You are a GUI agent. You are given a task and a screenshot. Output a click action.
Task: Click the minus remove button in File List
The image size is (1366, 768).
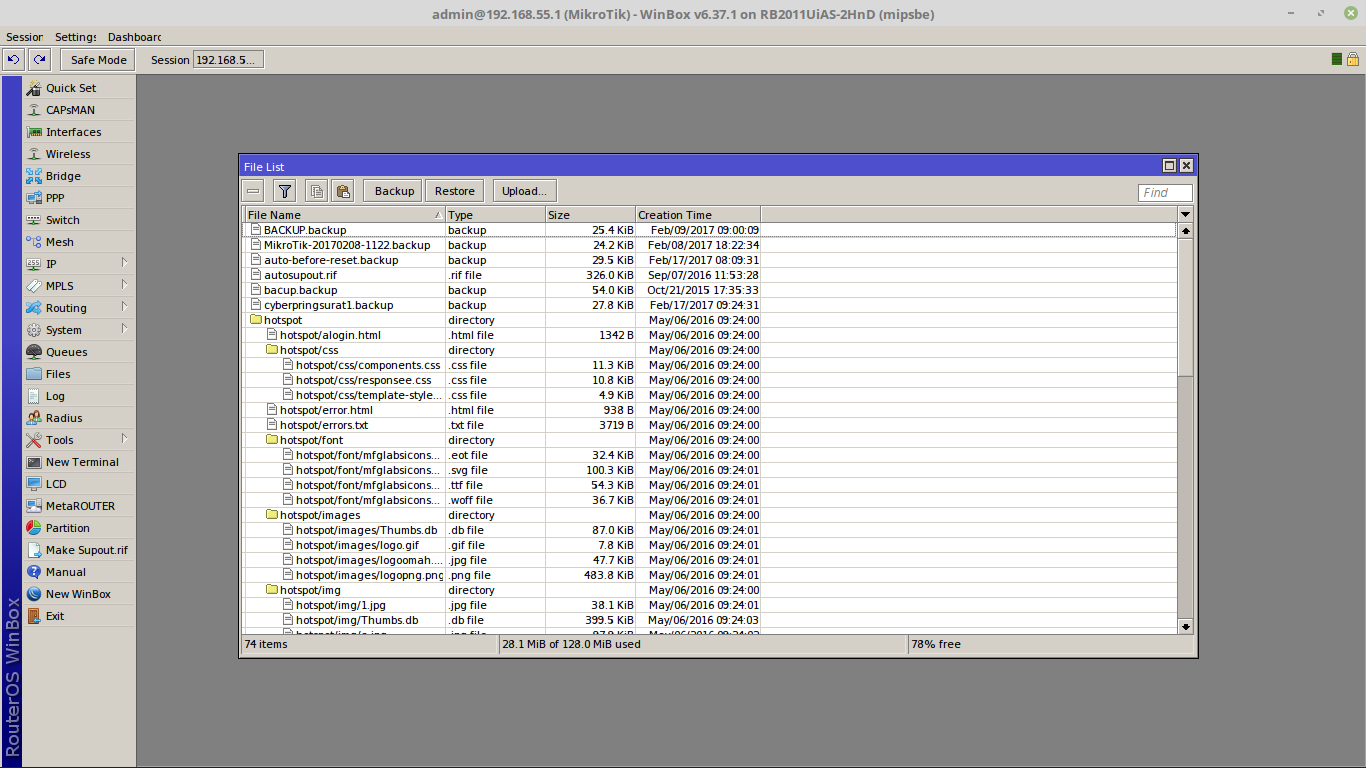(x=254, y=191)
